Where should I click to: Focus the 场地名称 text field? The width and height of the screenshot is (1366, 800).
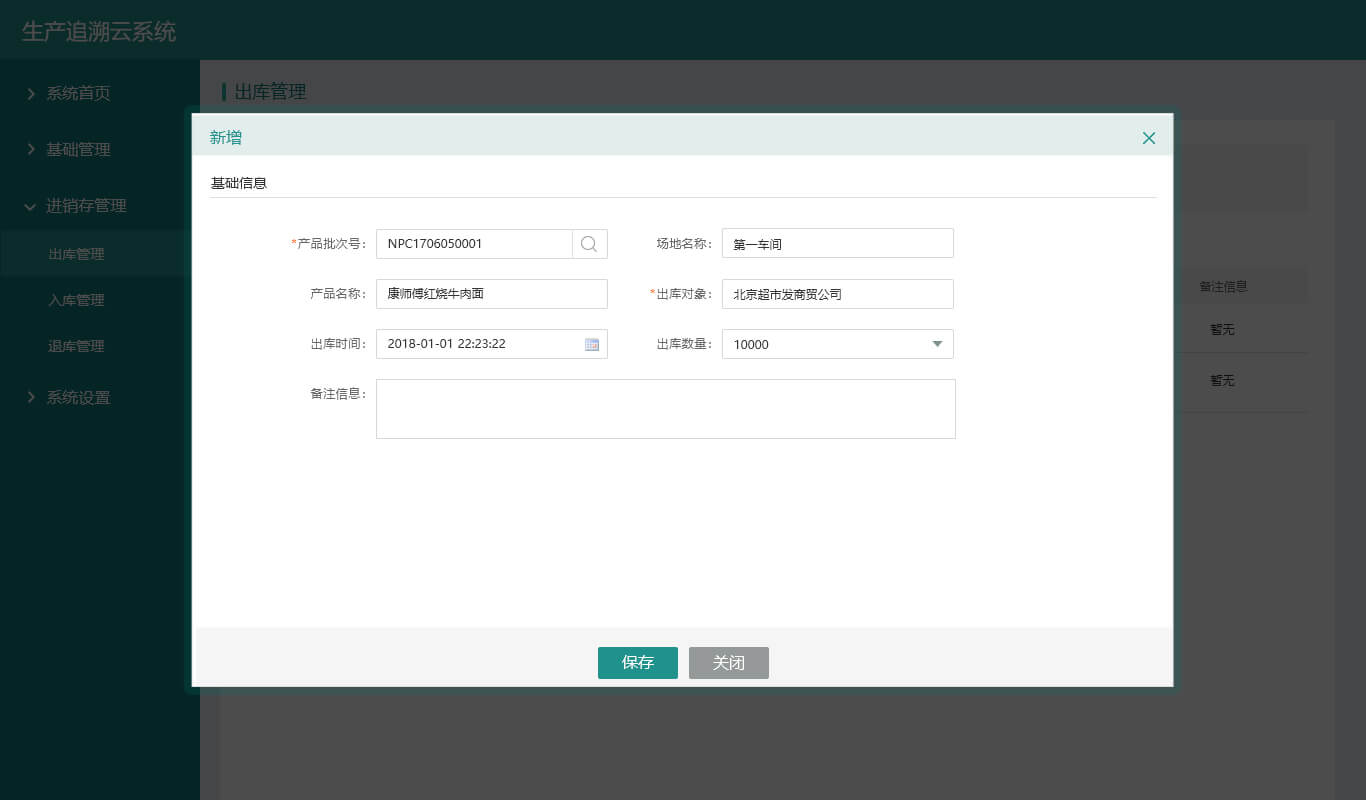(x=837, y=244)
